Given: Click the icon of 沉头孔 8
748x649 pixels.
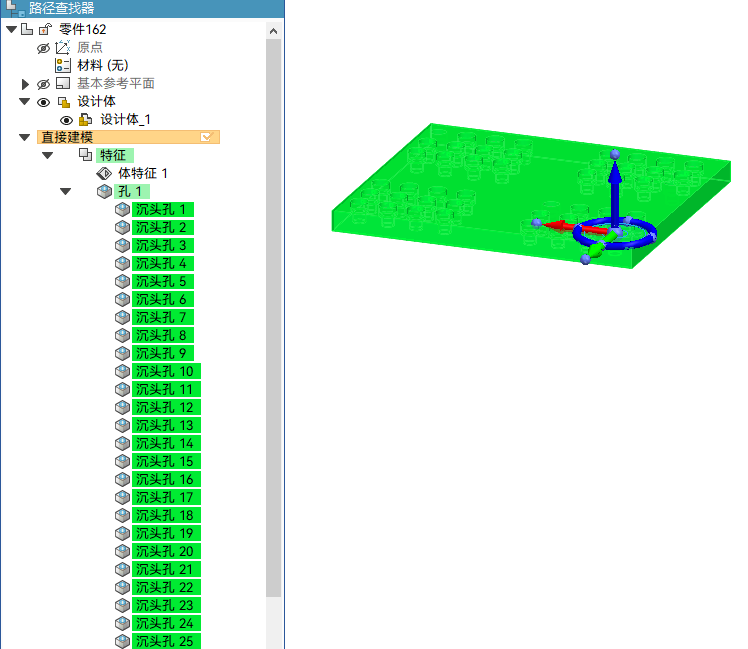Looking at the screenshot, I should pos(123,335).
